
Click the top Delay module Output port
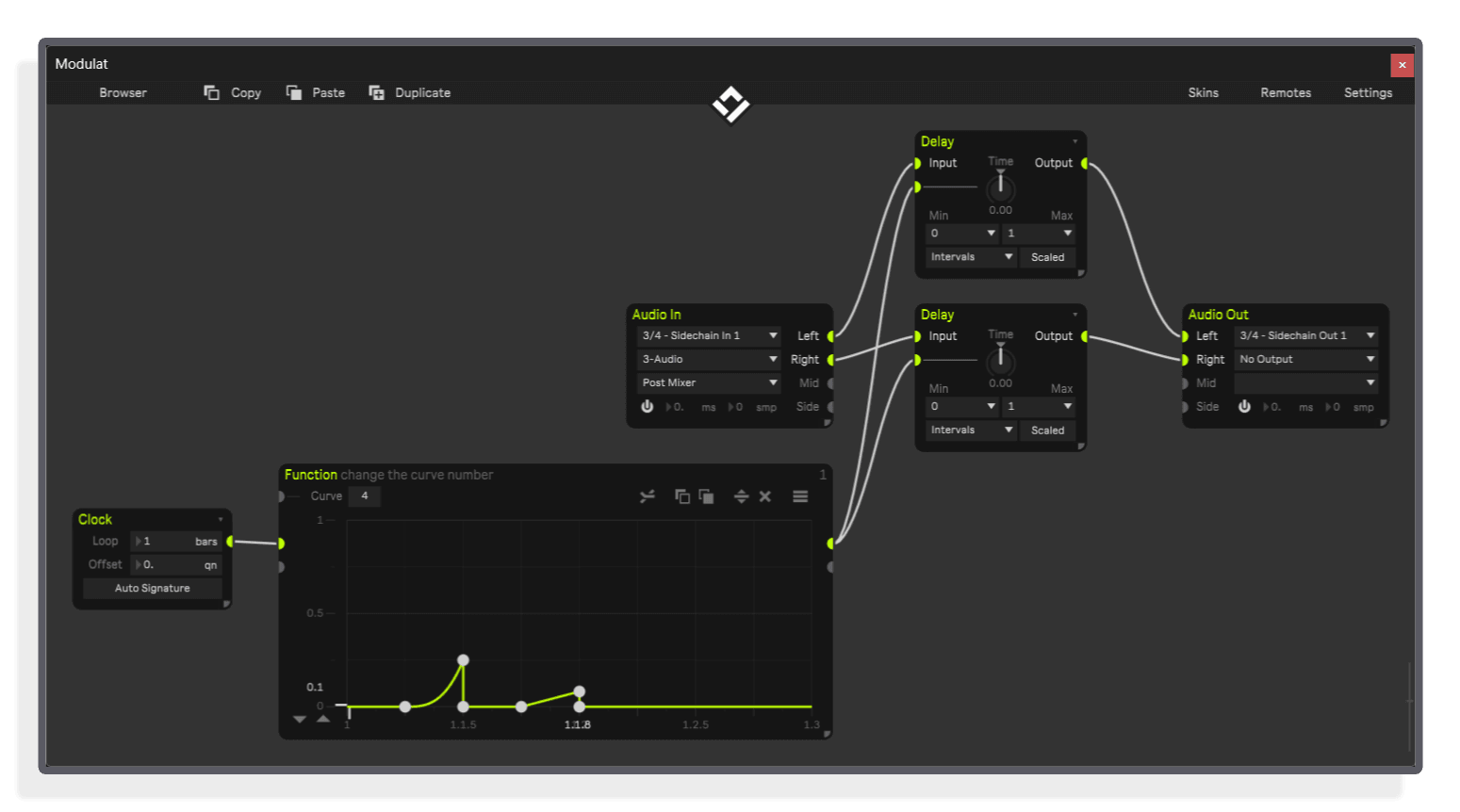click(x=1085, y=164)
